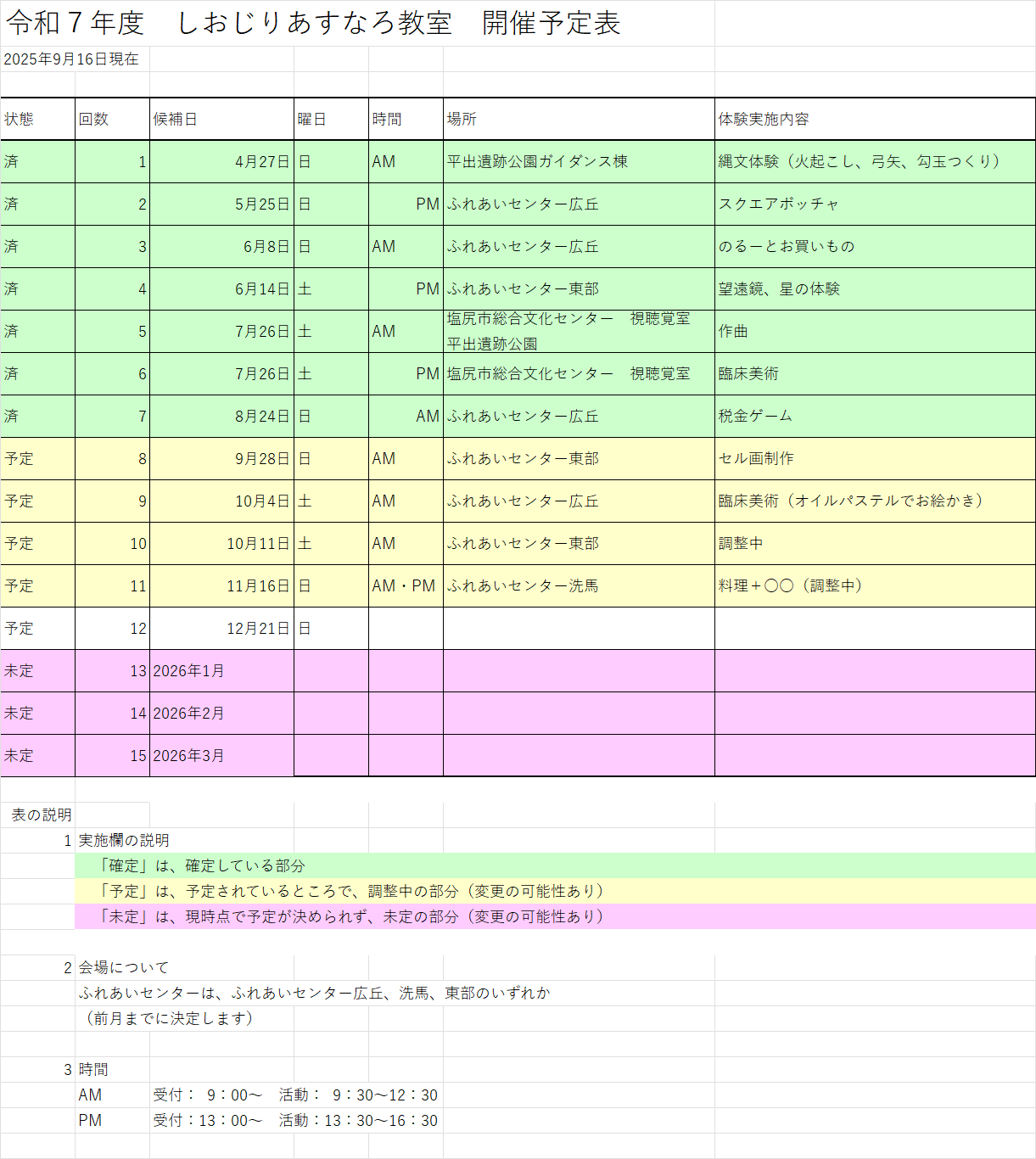Select the AM・PM time cell
Image resolution: width=1036 pixels, height=1159 pixels.
404,586
